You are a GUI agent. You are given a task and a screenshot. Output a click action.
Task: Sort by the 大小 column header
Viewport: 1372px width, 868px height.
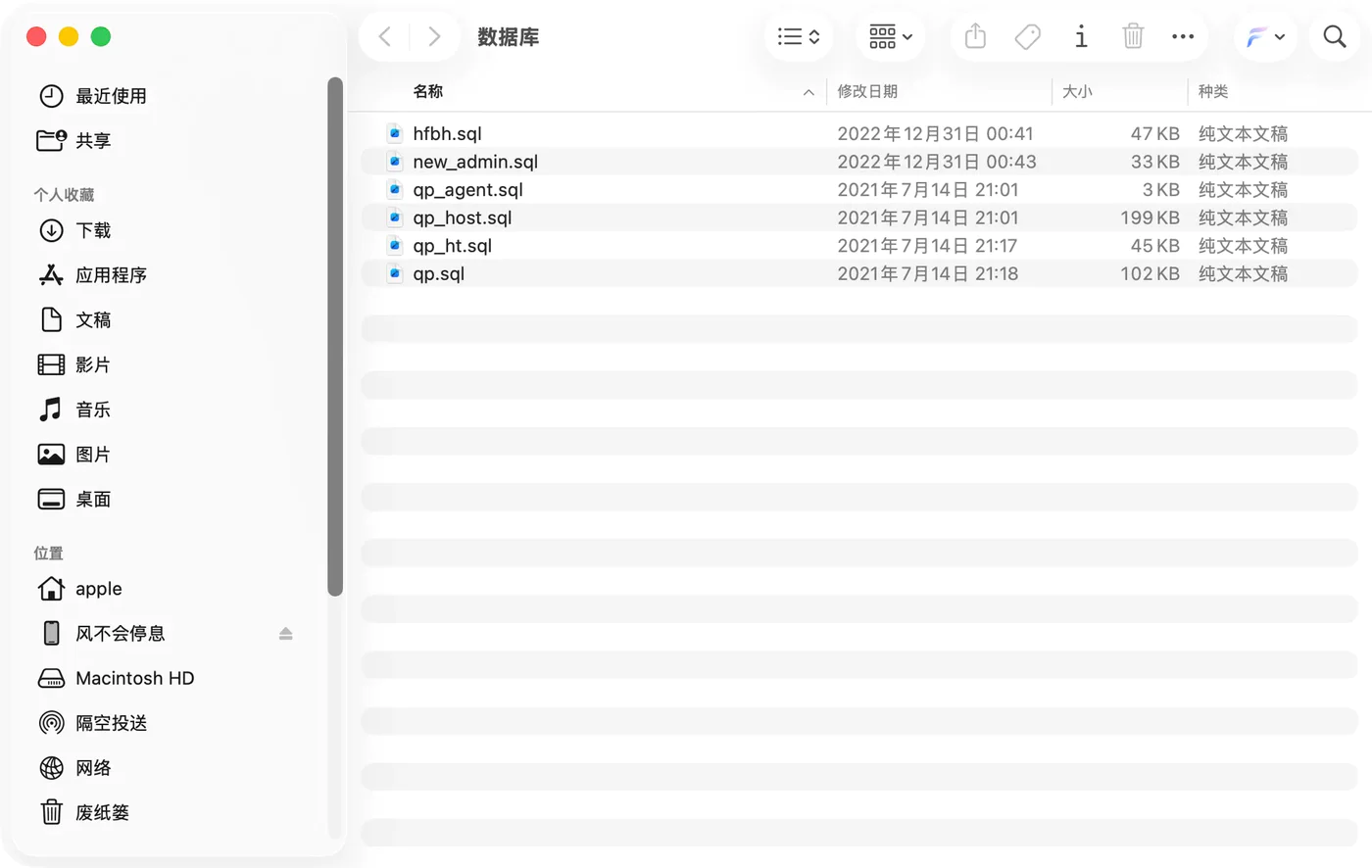tap(1077, 91)
